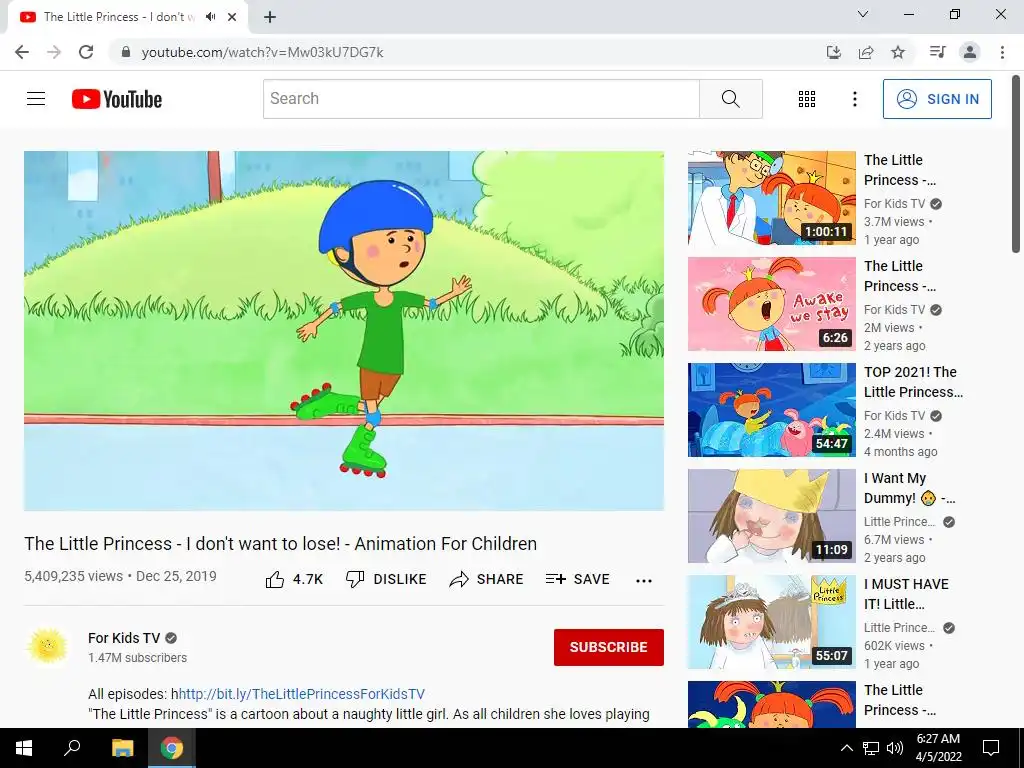Like the video with thumbs up
Image resolution: width=1024 pixels, height=768 pixels.
[x=294, y=579]
